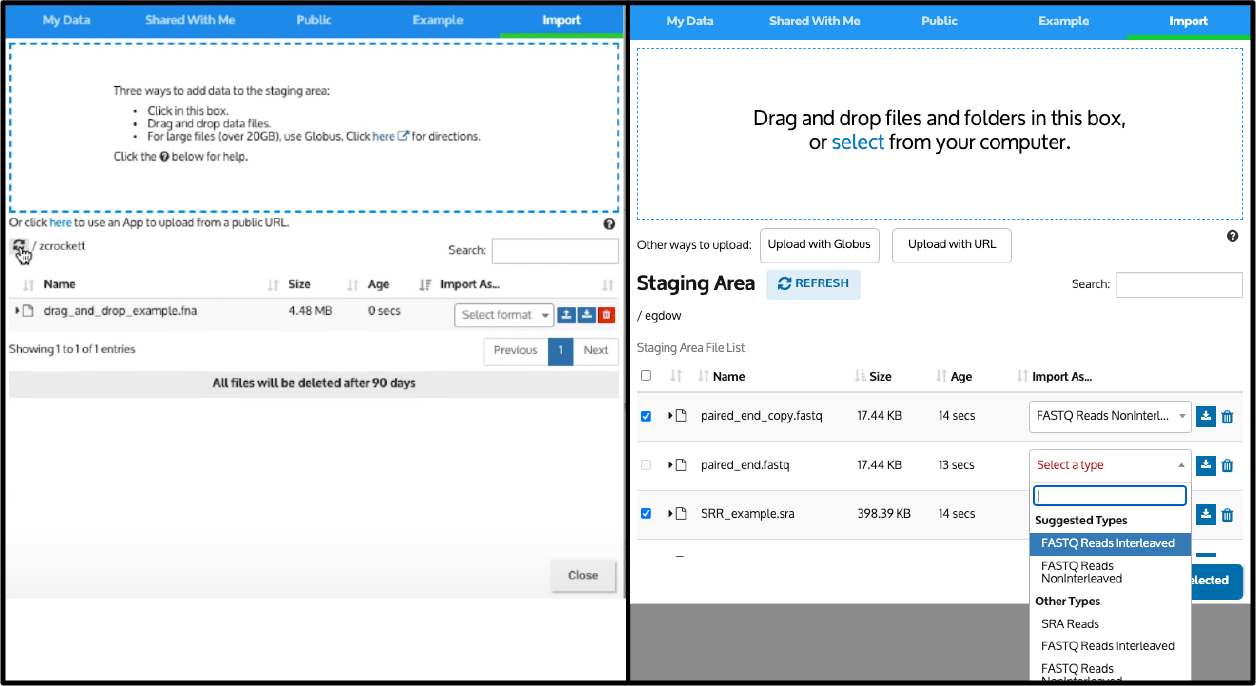Uncheck the paired_end_copy.fastq checkbox
The height and width of the screenshot is (686, 1256).
[645, 416]
